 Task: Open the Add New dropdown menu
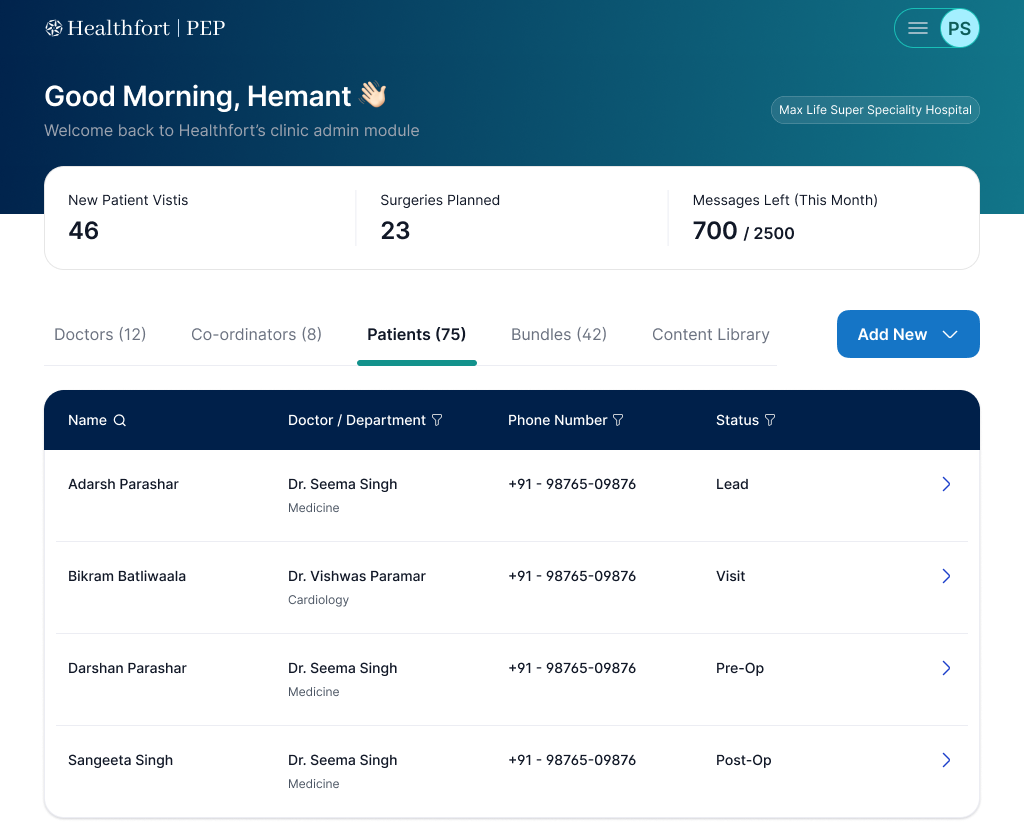point(908,334)
